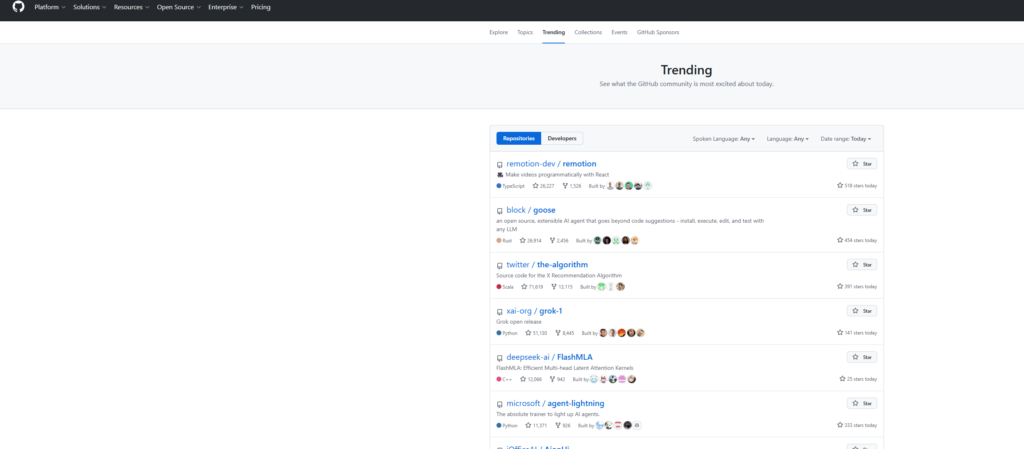Image resolution: width=1024 pixels, height=449 pixels.
Task: Click the TypeScript language color dot
Action: [499, 186]
